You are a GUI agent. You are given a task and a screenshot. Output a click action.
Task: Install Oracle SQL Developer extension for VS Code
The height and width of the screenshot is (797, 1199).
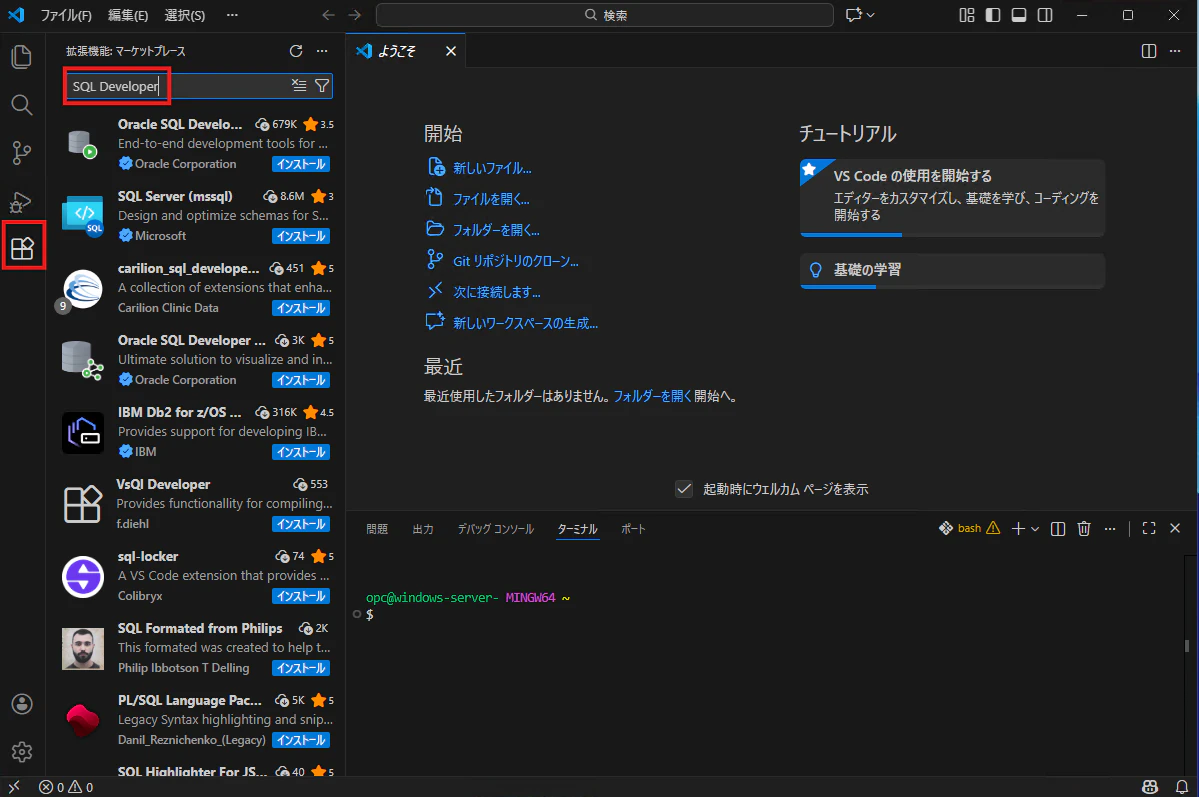coord(301,164)
